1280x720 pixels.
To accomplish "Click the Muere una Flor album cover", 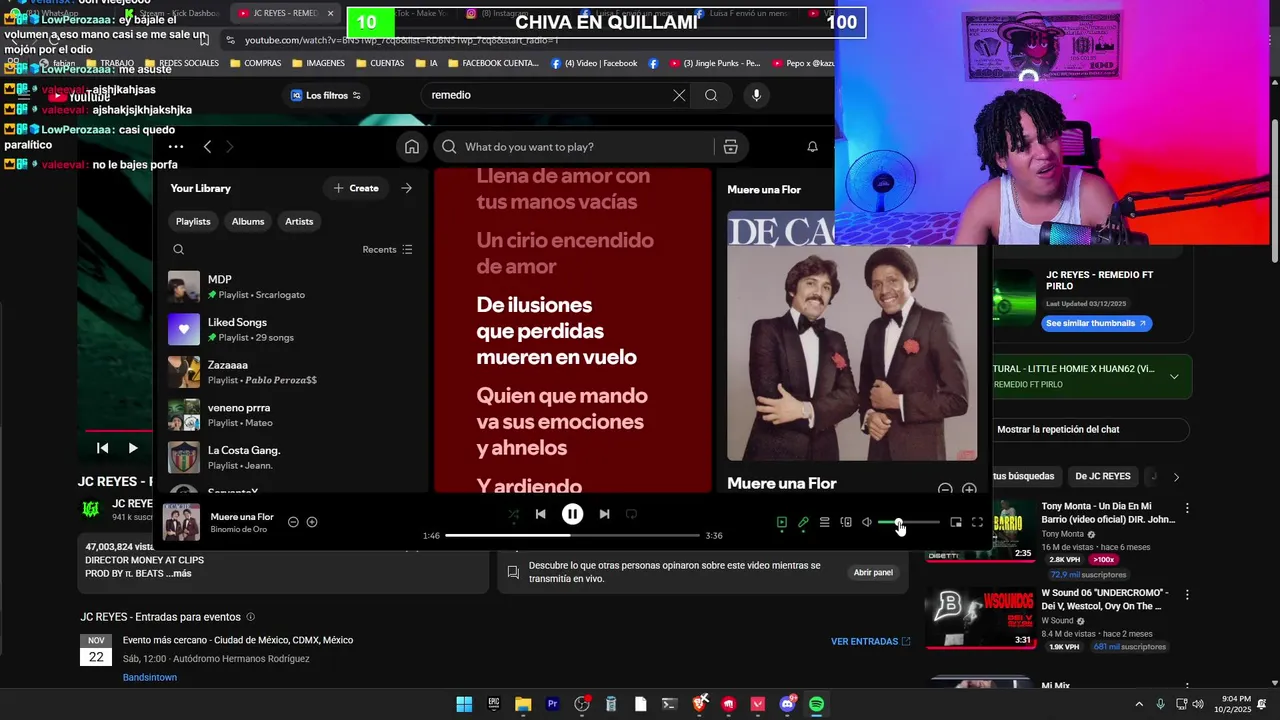I will pos(852,336).
